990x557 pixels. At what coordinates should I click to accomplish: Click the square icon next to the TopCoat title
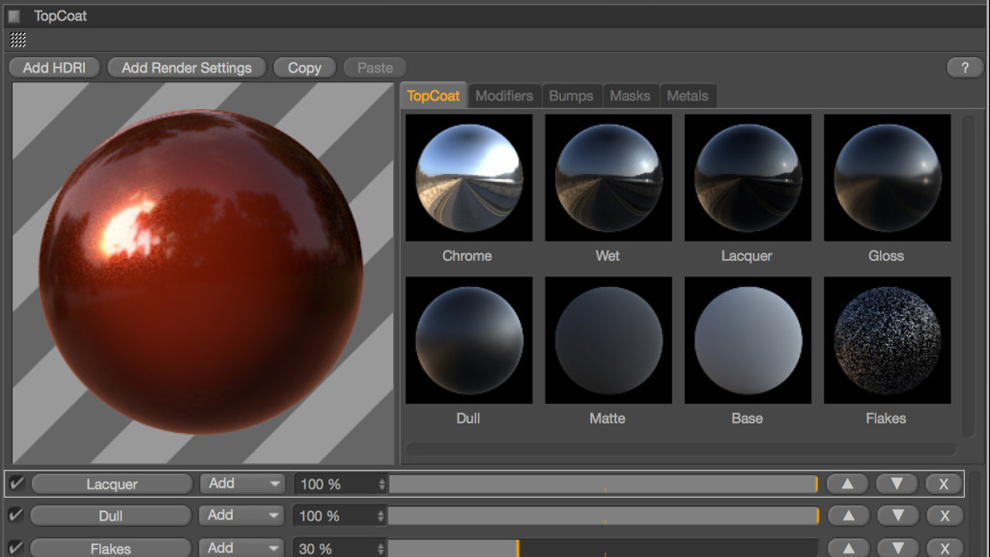14,16
